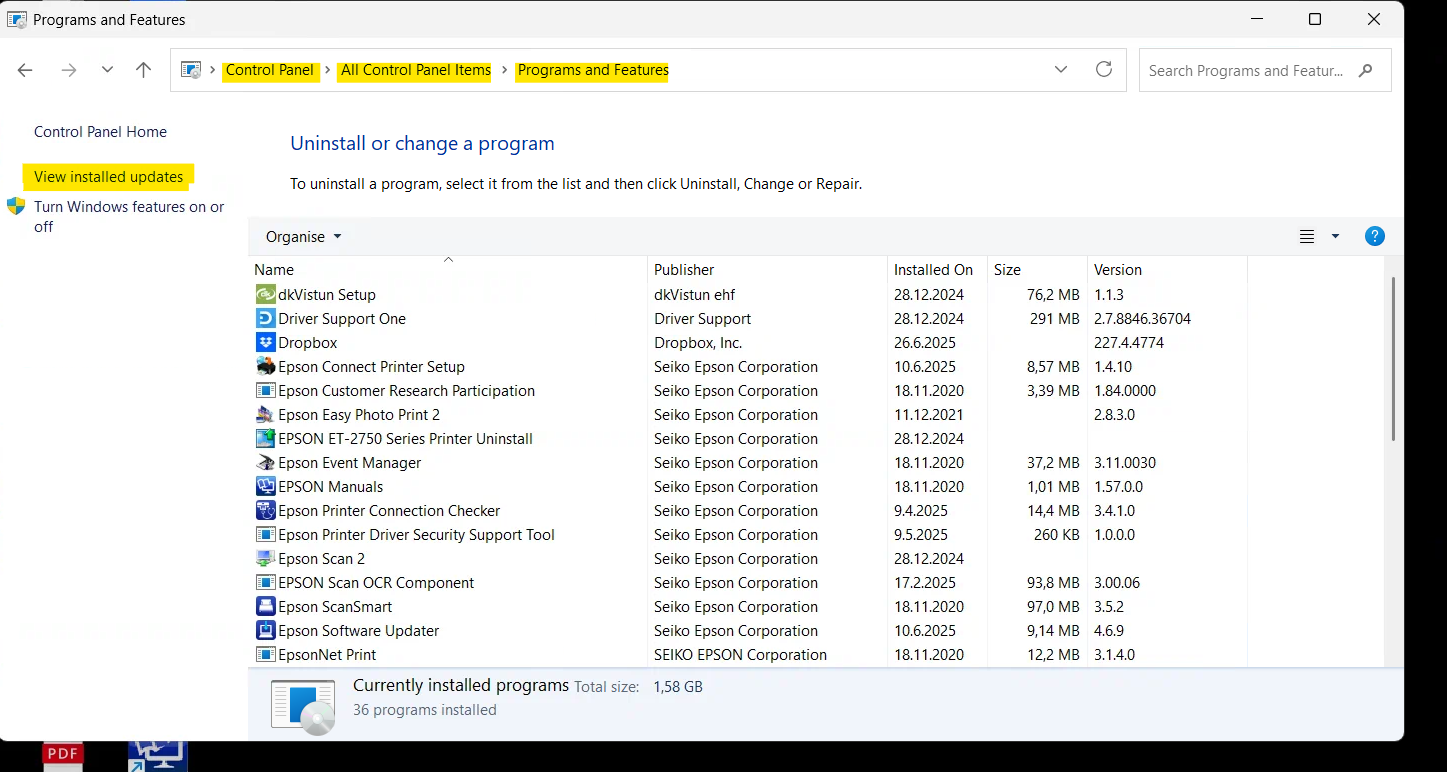Click the 9.4.2025 installed date
This screenshot has height=772, width=1447.
[x=921, y=510]
